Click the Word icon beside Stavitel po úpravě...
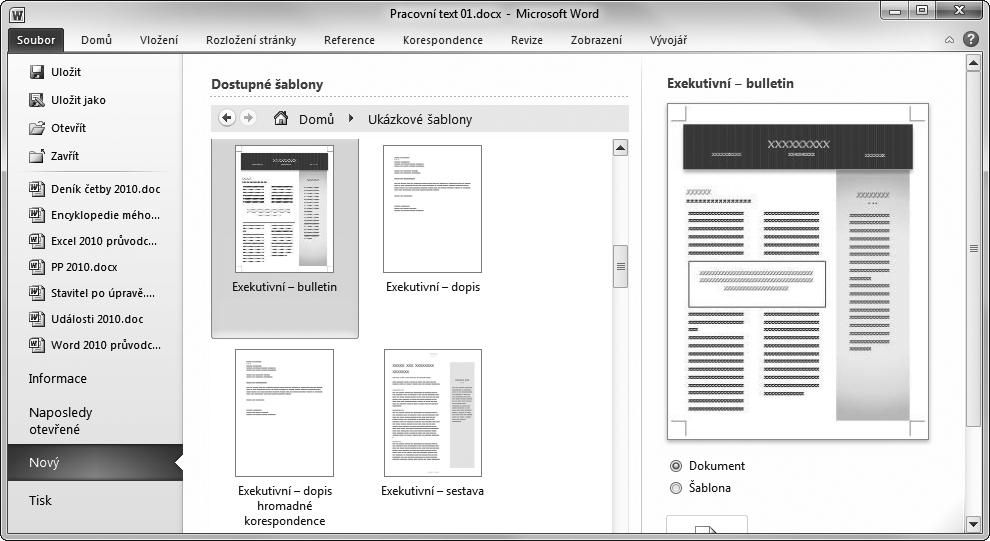 pyautogui.click(x=37, y=292)
